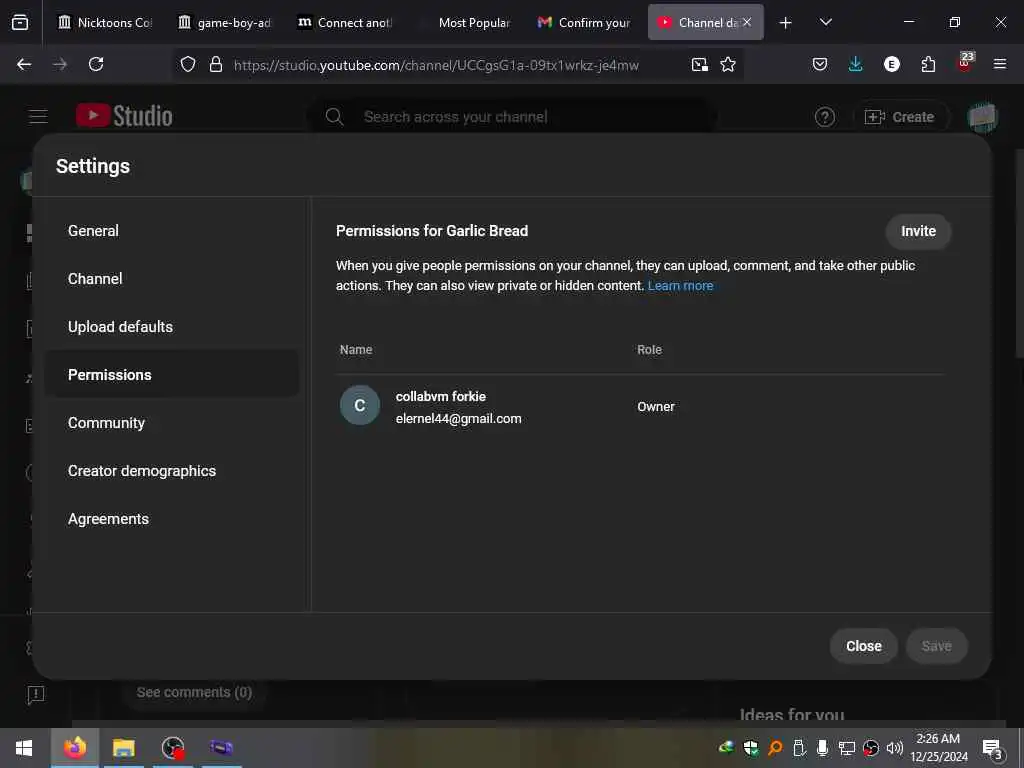The width and height of the screenshot is (1024, 768).
Task: Click the collabvm forkie name
Action: click(x=440, y=396)
